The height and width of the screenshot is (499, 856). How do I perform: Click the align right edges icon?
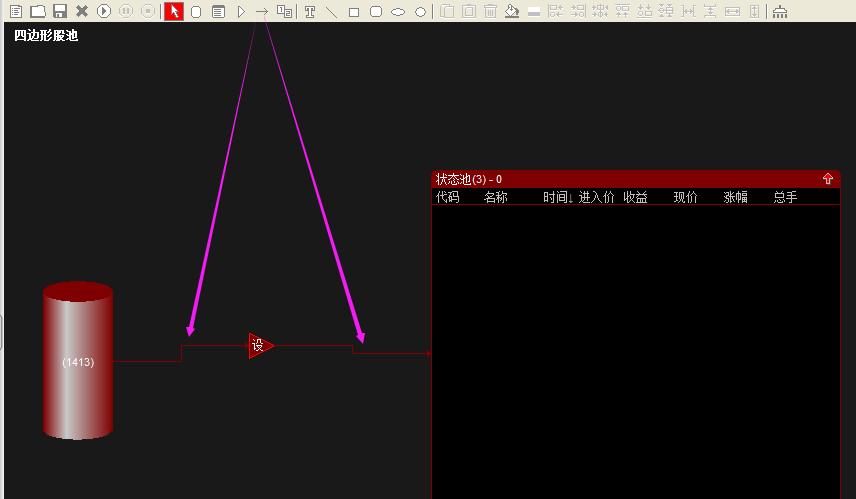pos(578,11)
